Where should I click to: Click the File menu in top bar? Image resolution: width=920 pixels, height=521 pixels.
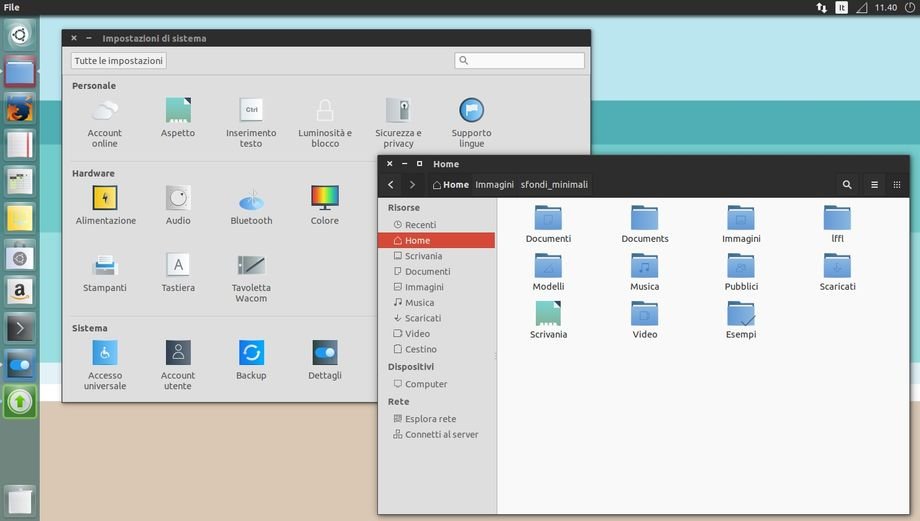(x=12, y=7)
